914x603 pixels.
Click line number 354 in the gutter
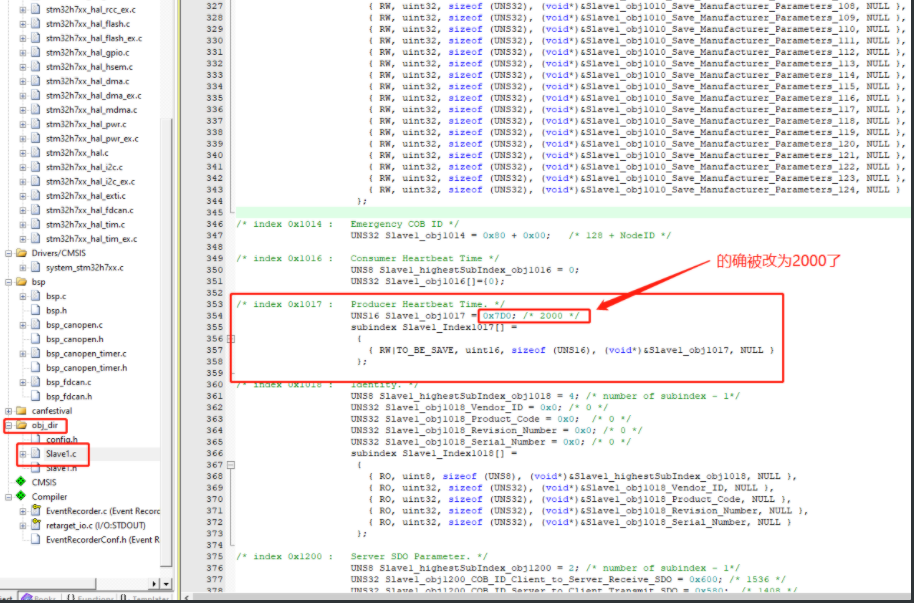click(215, 315)
